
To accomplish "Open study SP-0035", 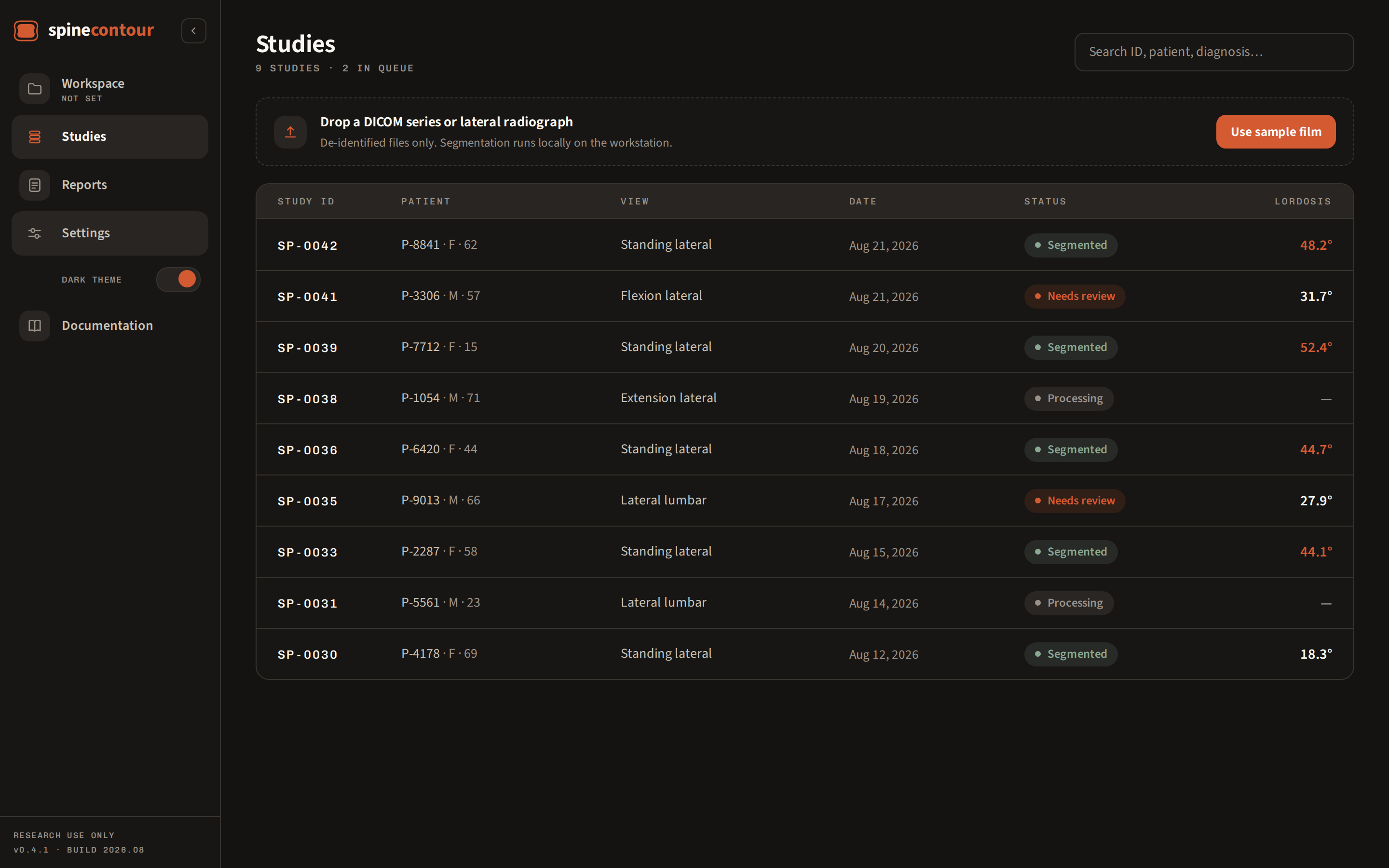I will [x=804, y=501].
